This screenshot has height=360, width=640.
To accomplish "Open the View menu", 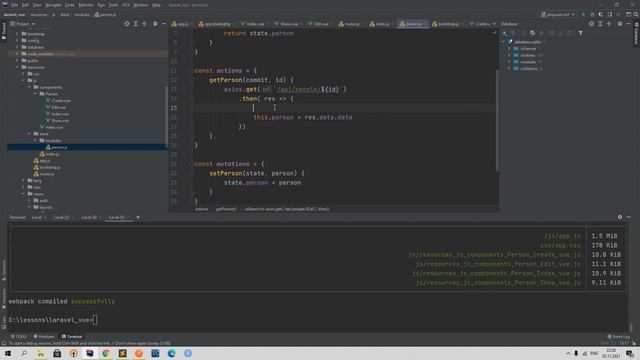I will [x=37, y=5].
